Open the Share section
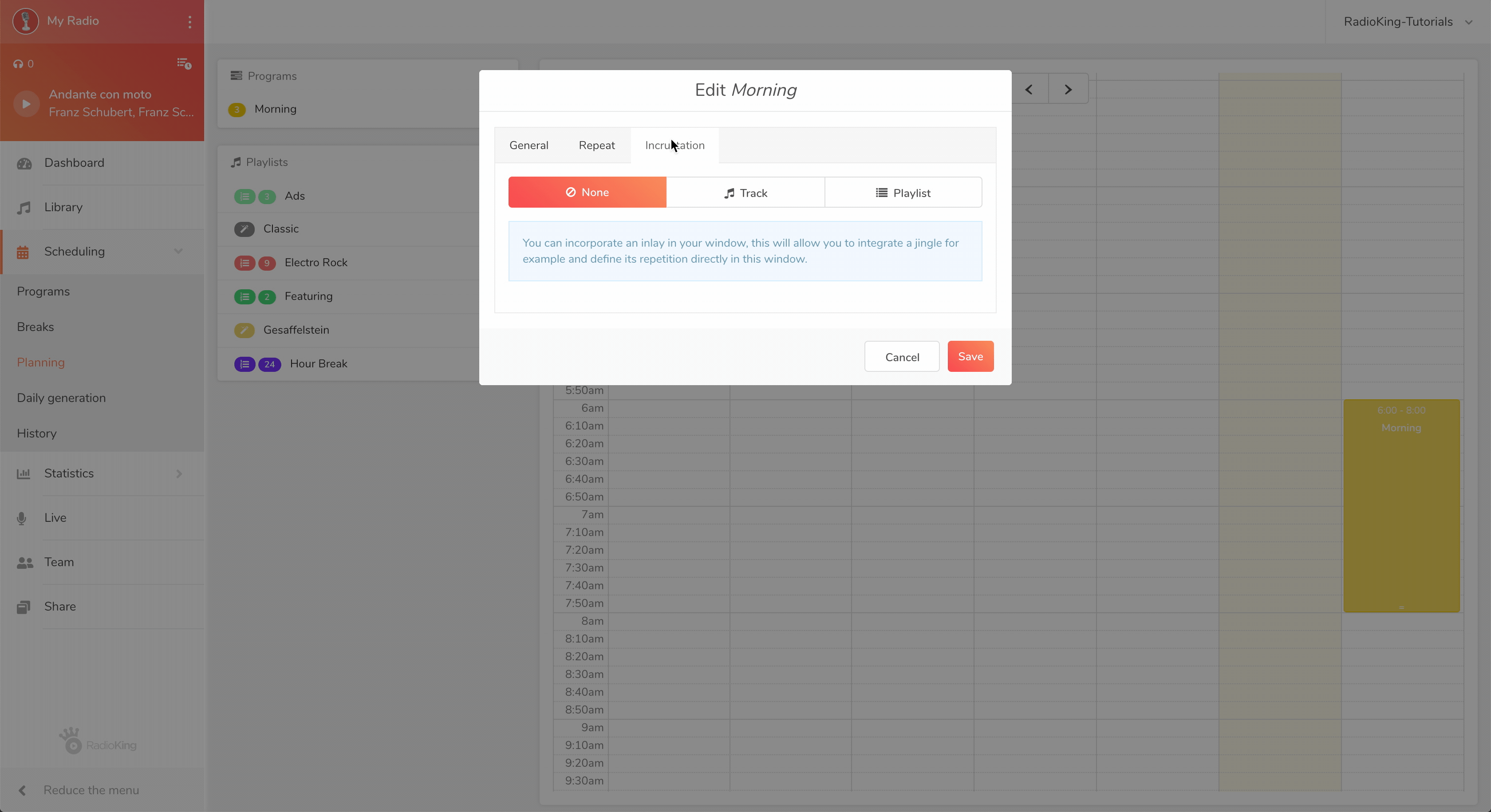 click(x=59, y=606)
